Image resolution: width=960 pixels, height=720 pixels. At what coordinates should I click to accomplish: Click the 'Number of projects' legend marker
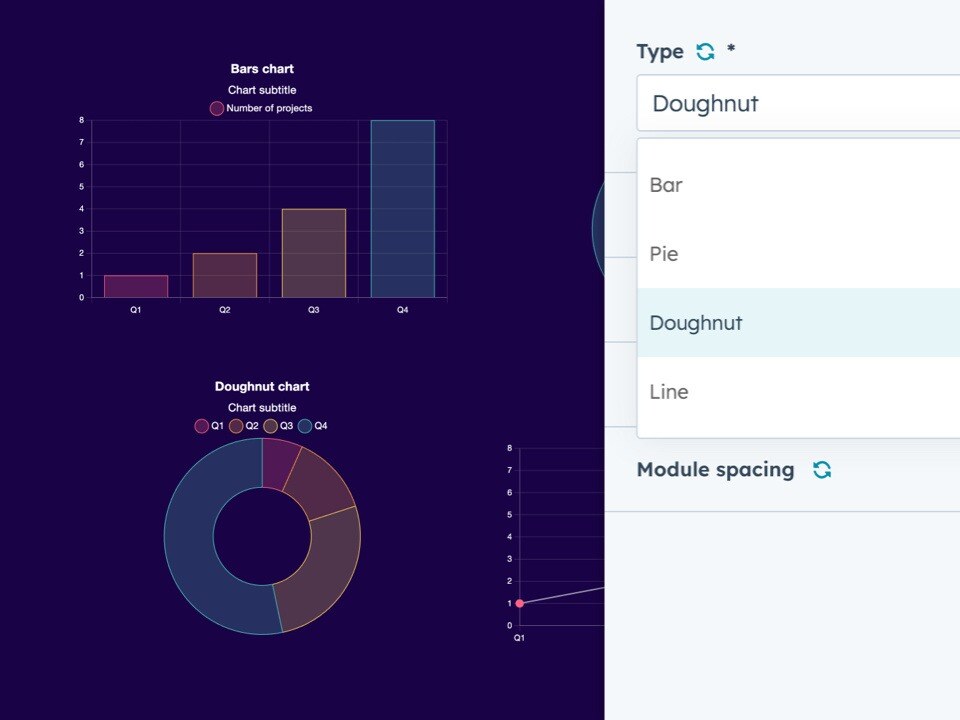click(x=215, y=108)
